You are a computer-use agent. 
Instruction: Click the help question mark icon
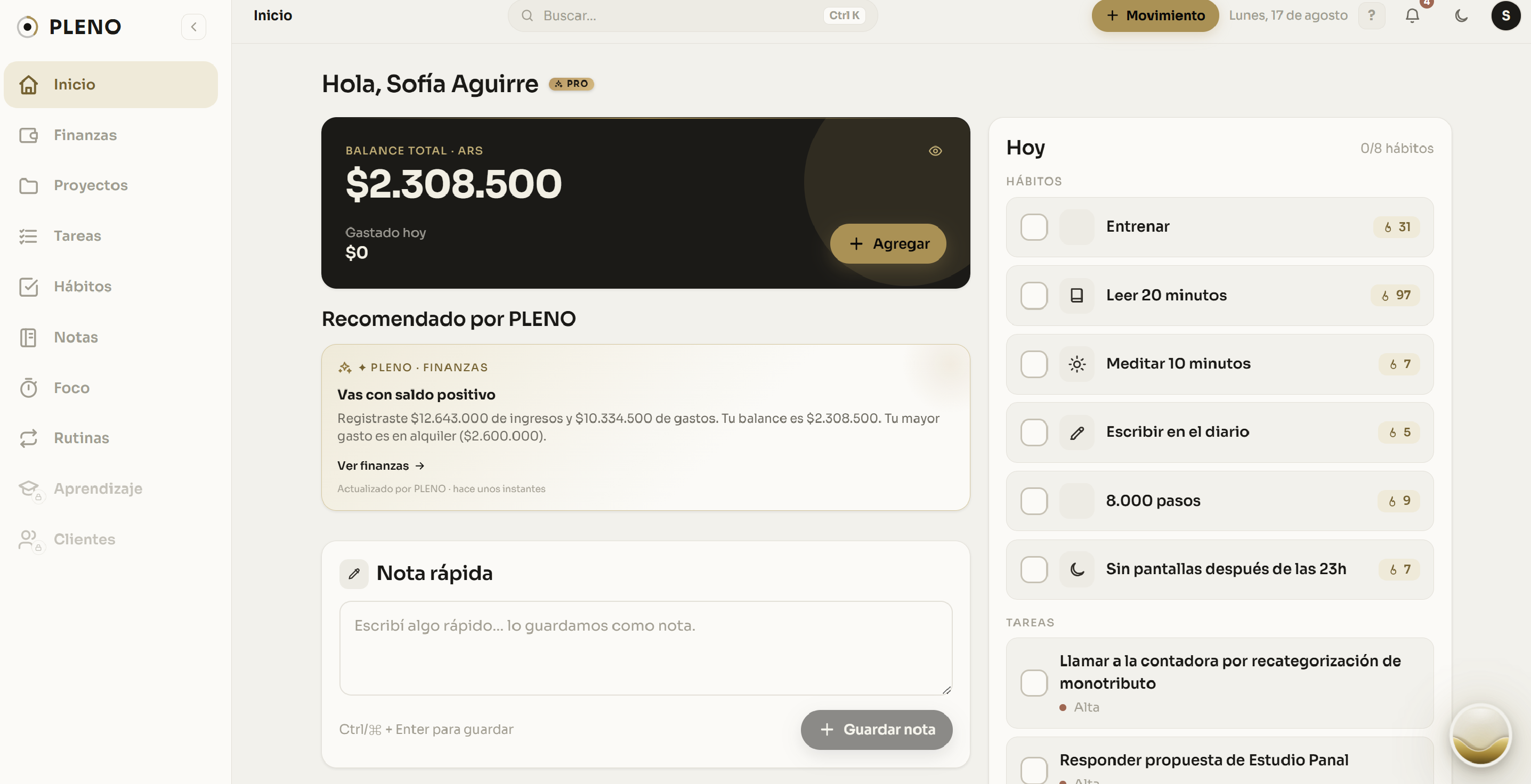coord(1371,15)
